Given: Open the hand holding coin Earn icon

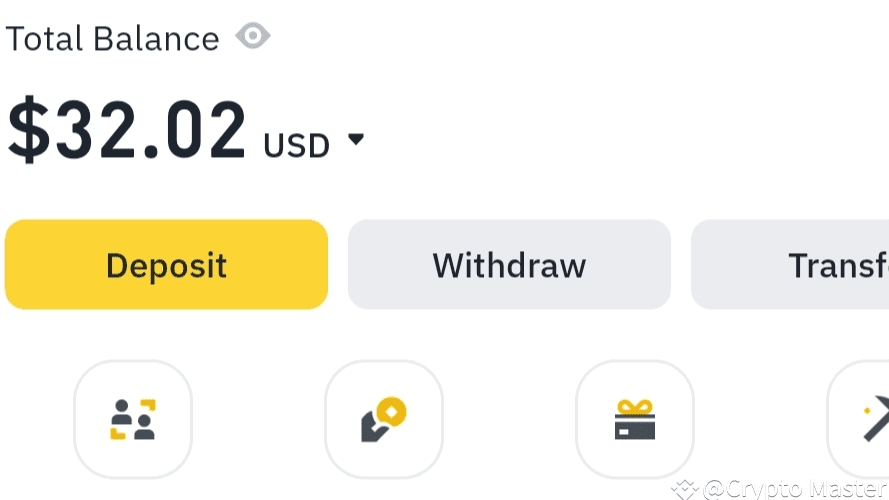Looking at the screenshot, I should pos(384,420).
